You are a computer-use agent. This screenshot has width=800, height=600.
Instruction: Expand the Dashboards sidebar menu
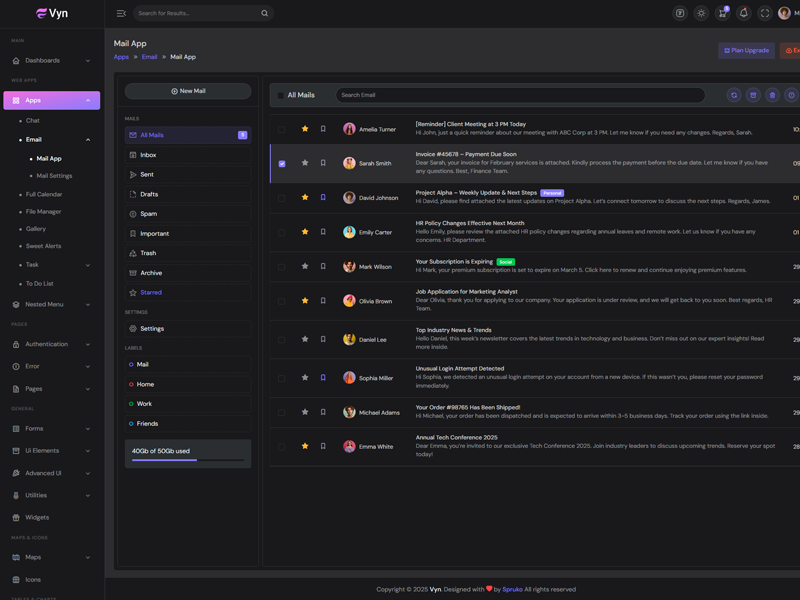tap(52, 60)
